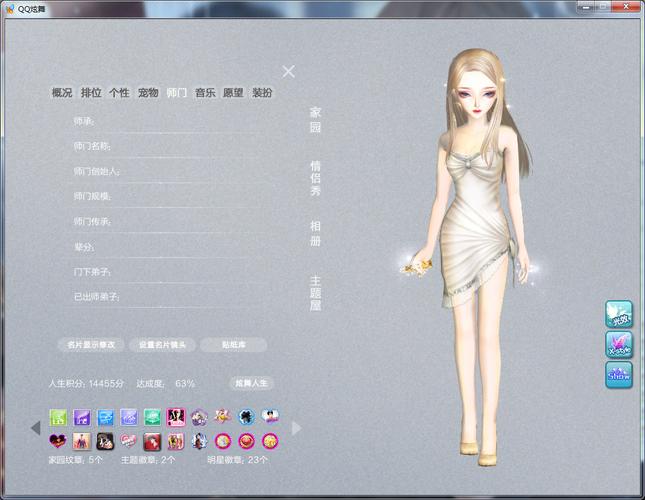Select the purple badge second in top row
This screenshot has width=645, height=500.
tap(82, 417)
